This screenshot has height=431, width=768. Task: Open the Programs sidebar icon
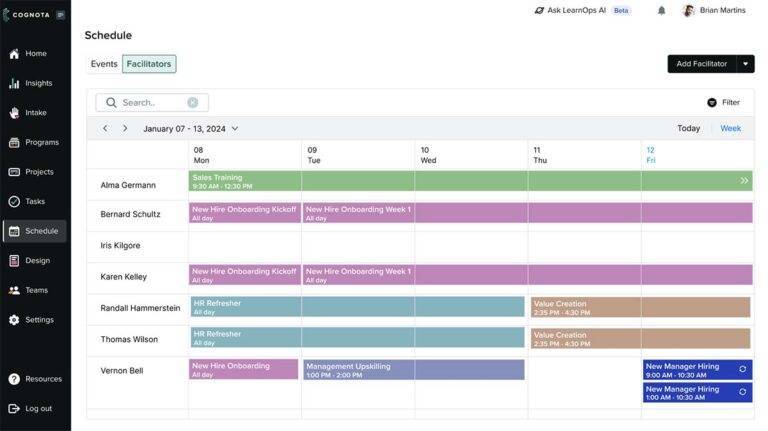coord(14,142)
